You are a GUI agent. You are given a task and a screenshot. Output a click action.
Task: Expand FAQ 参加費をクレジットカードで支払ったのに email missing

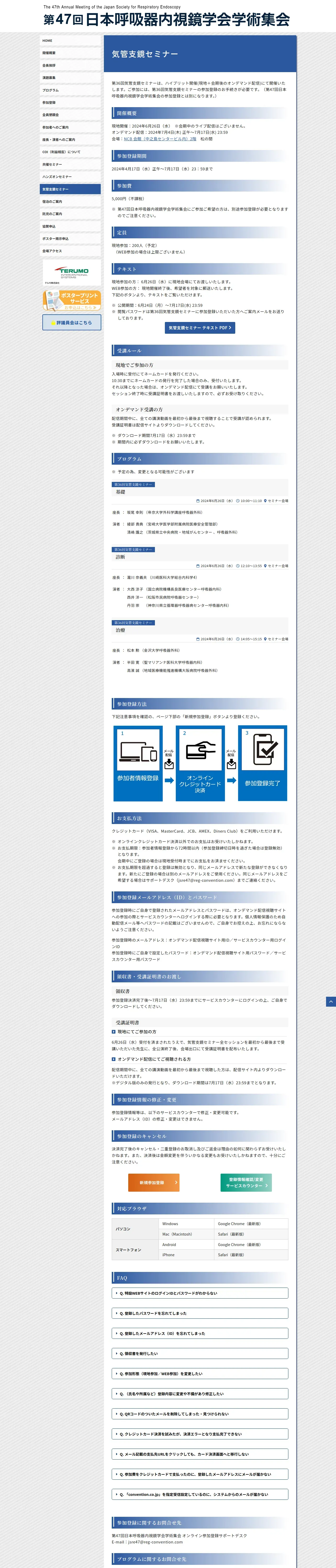pyautogui.click(x=200, y=1474)
